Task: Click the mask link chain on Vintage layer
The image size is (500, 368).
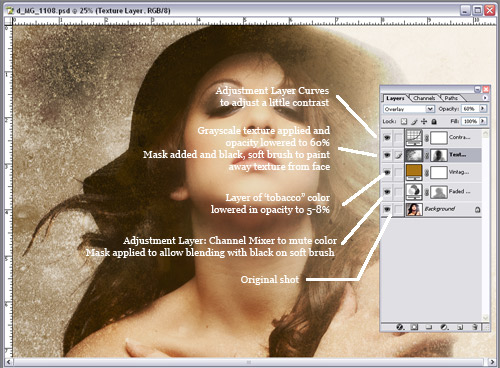Action: (x=426, y=172)
